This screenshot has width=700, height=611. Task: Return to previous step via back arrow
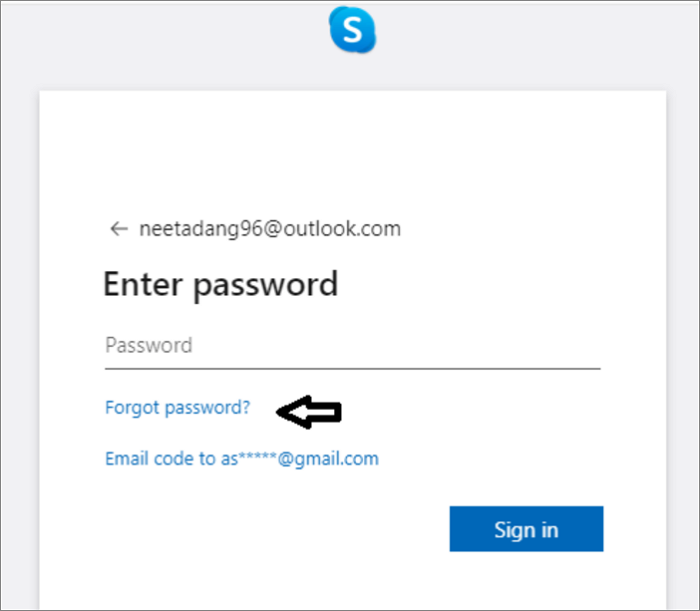click(x=119, y=229)
